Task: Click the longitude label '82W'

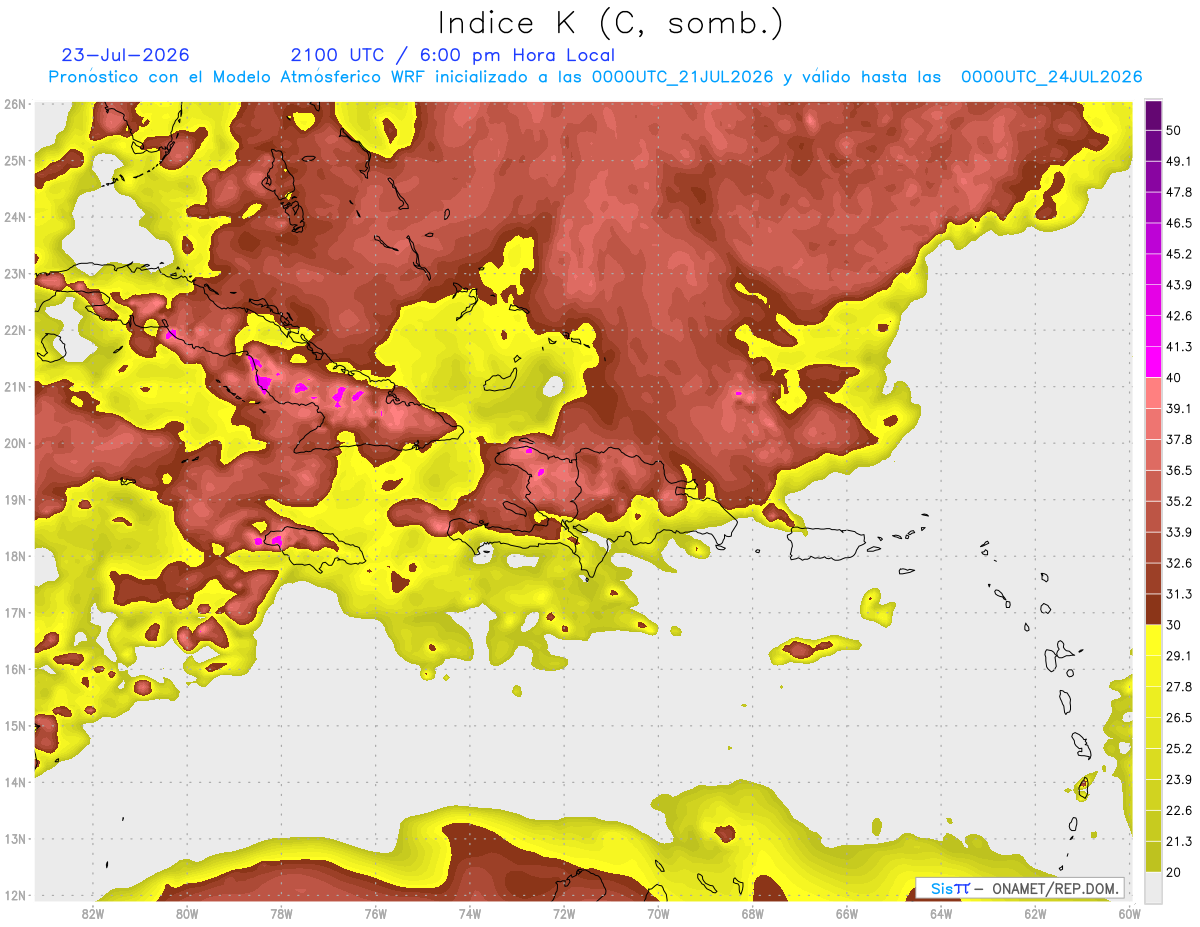Action: 93,914
